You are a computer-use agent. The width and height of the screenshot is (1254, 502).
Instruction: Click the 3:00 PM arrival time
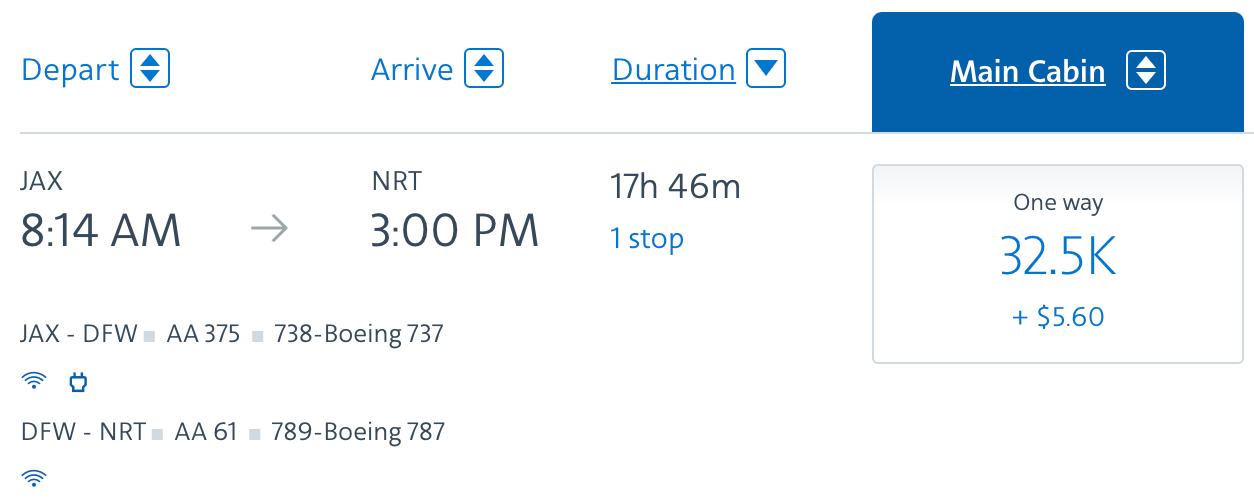click(455, 231)
